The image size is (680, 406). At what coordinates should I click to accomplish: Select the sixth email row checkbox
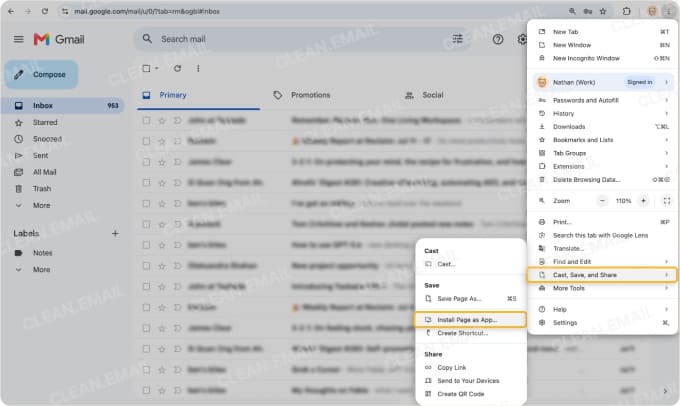pyautogui.click(x=147, y=224)
